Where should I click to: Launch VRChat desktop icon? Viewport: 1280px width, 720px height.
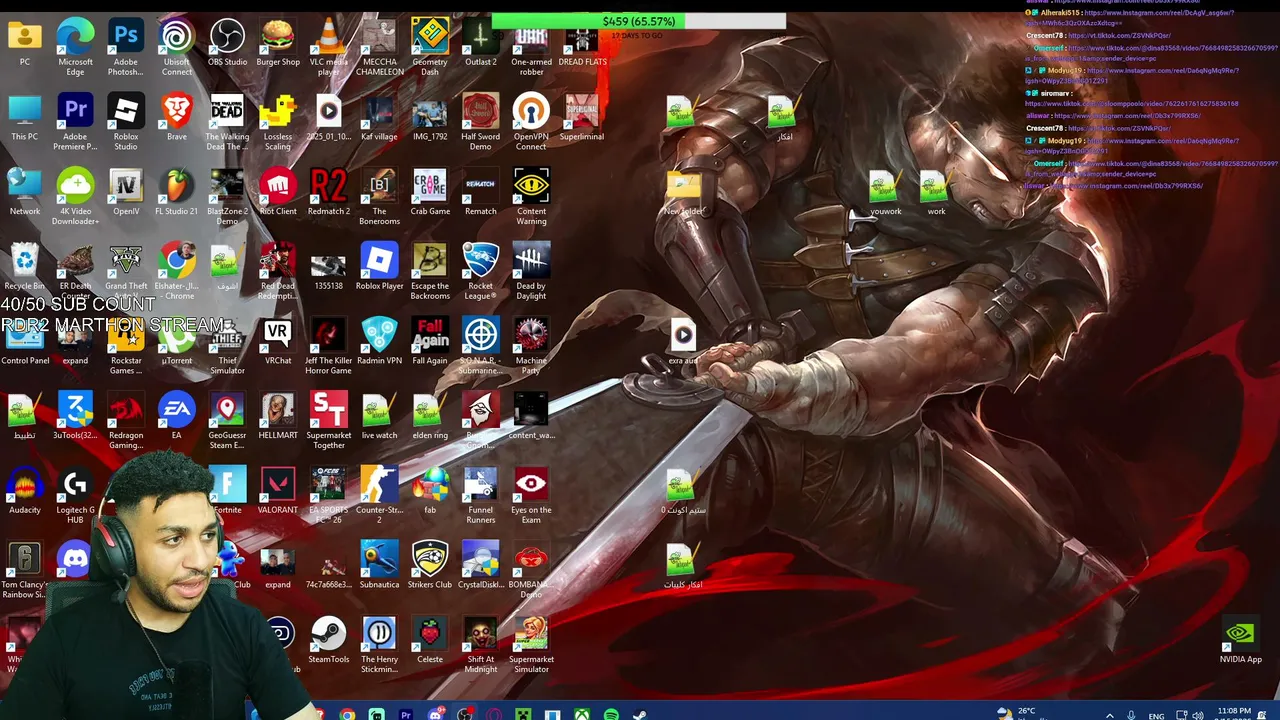pyautogui.click(x=278, y=341)
